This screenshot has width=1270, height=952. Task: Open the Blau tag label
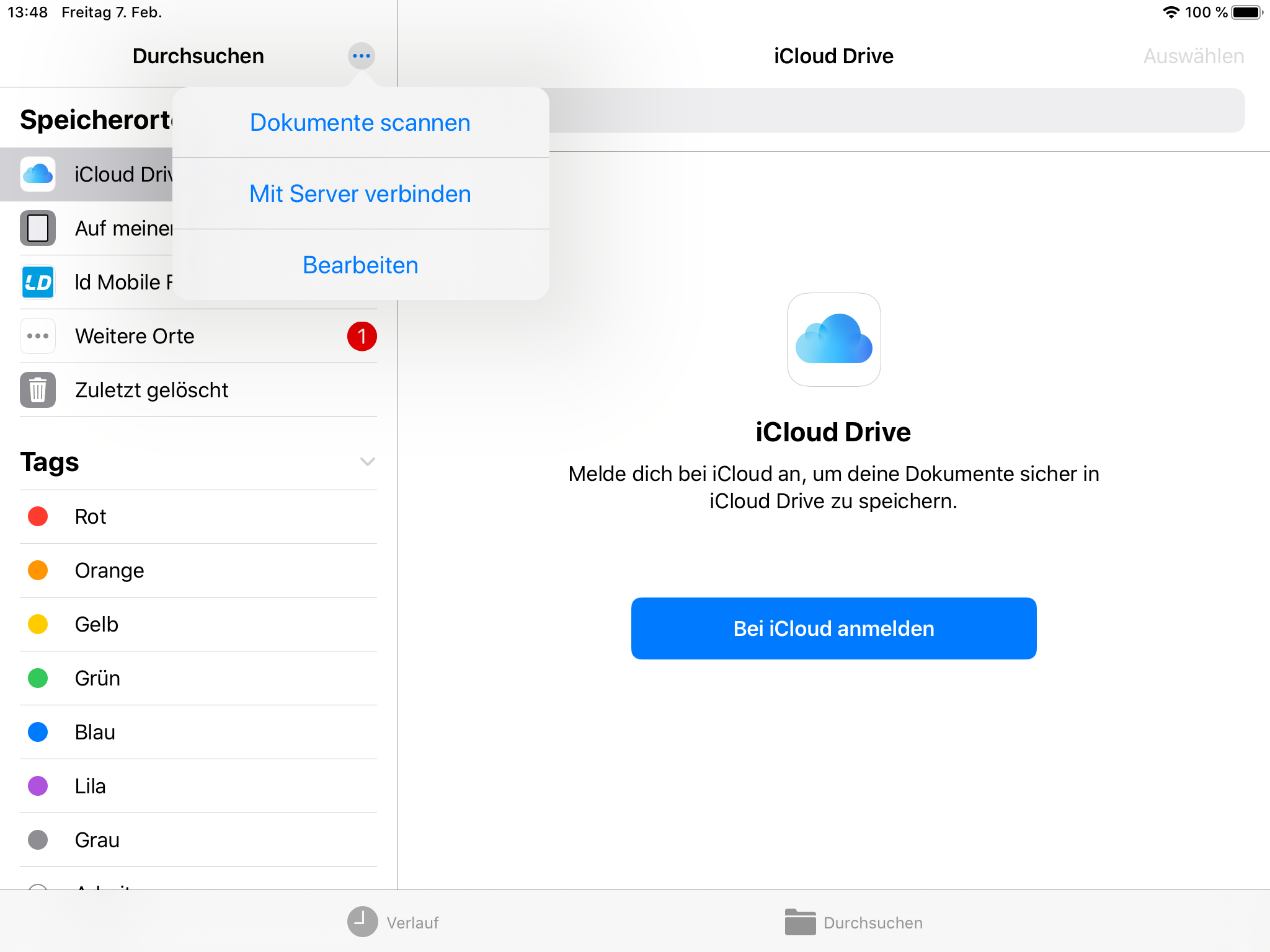[95, 732]
